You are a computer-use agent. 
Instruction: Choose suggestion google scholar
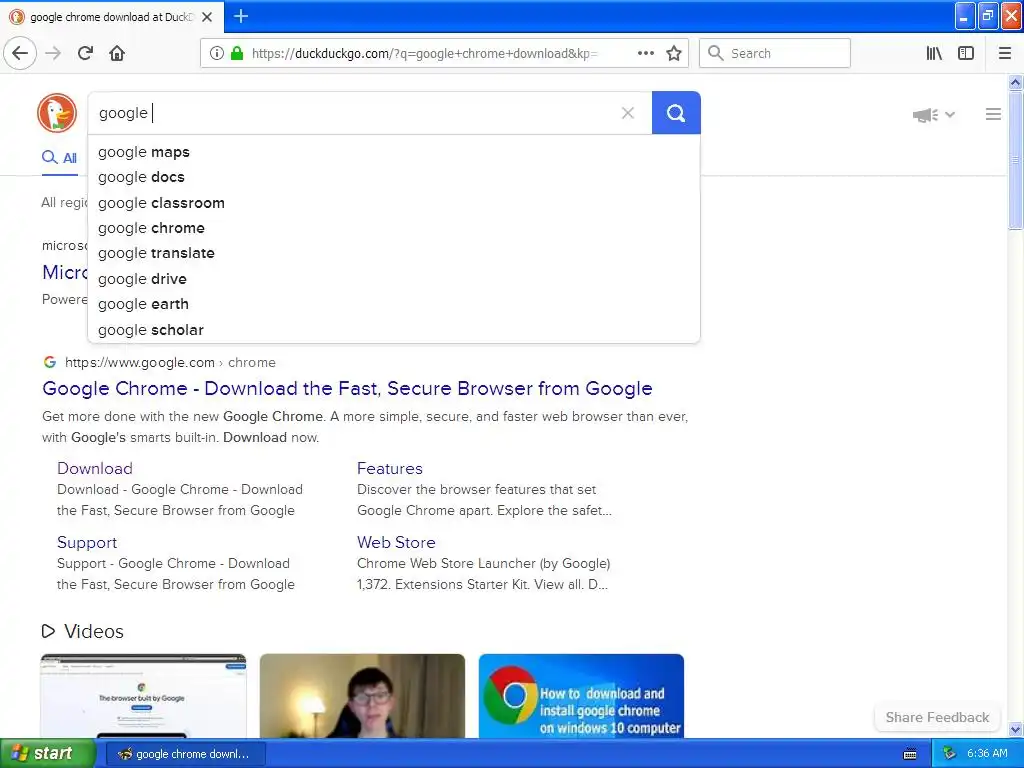(x=394, y=330)
